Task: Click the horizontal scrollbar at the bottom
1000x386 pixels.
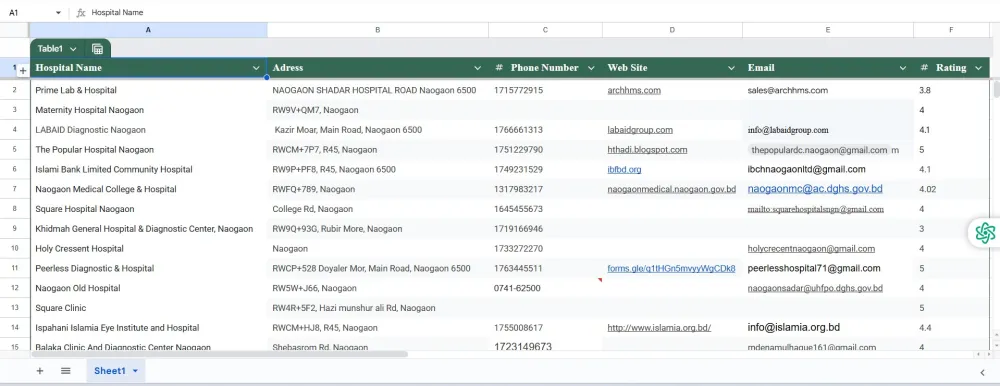Action: tap(219, 353)
